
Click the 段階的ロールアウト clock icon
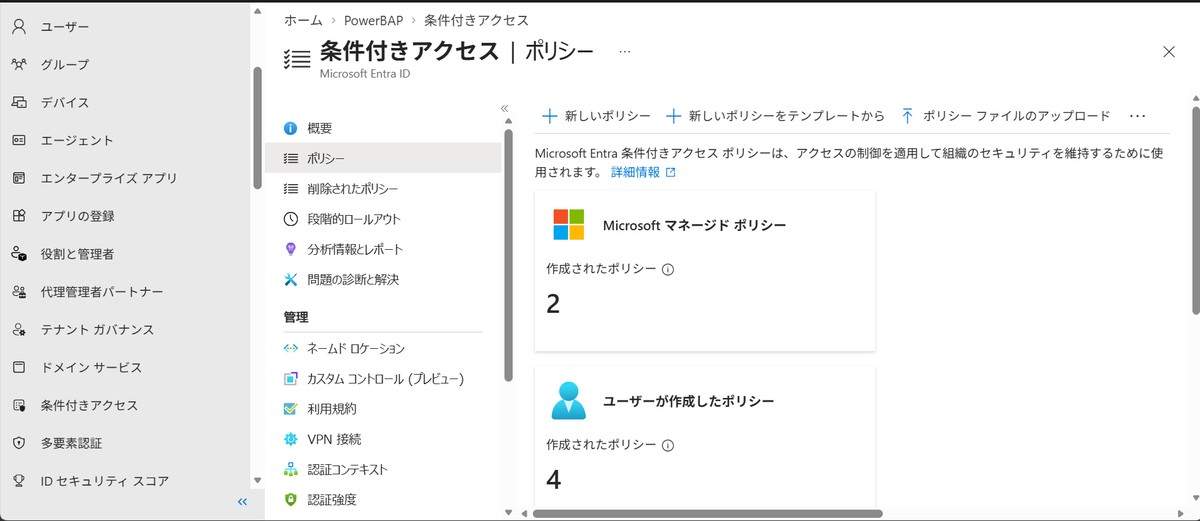tap(291, 219)
